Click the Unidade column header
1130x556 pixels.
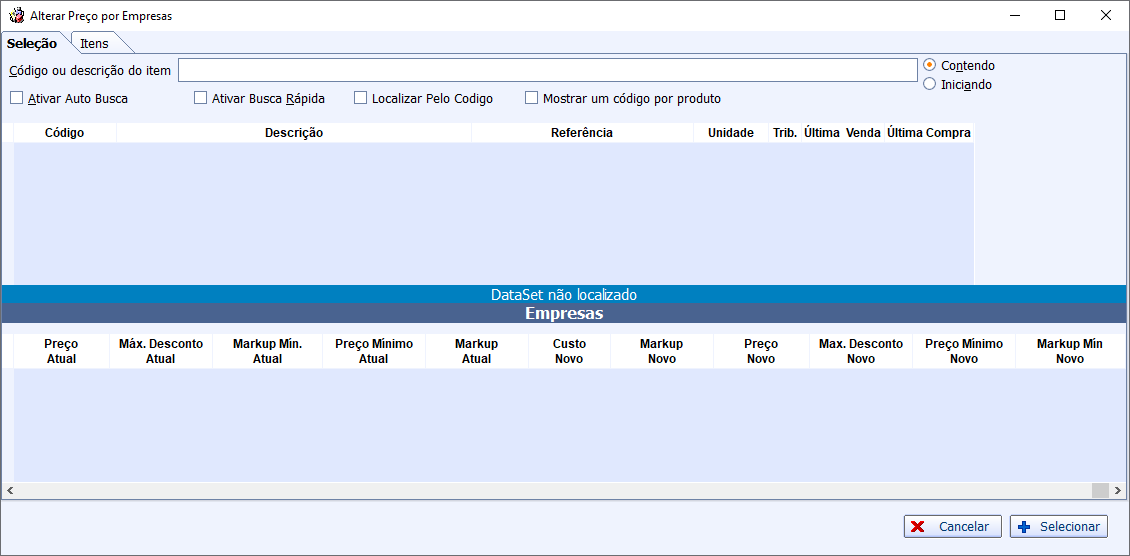coord(731,133)
